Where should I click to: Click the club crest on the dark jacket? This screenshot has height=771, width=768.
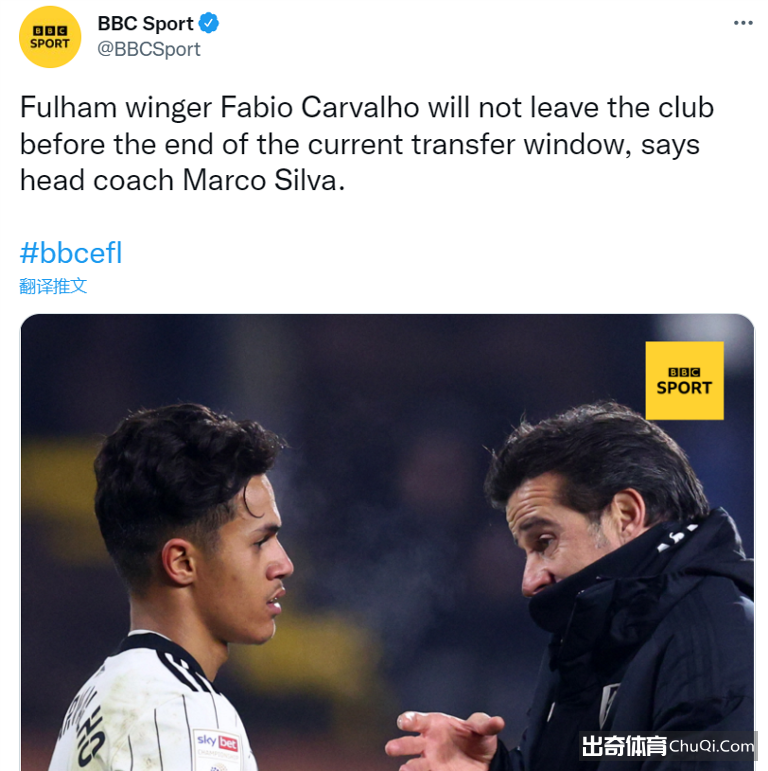point(610,703)
